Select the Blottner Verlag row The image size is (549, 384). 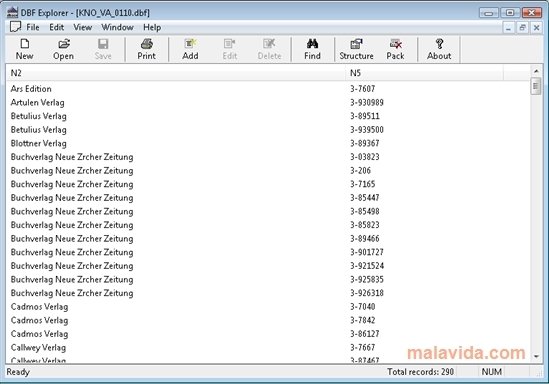pos(268,144)
